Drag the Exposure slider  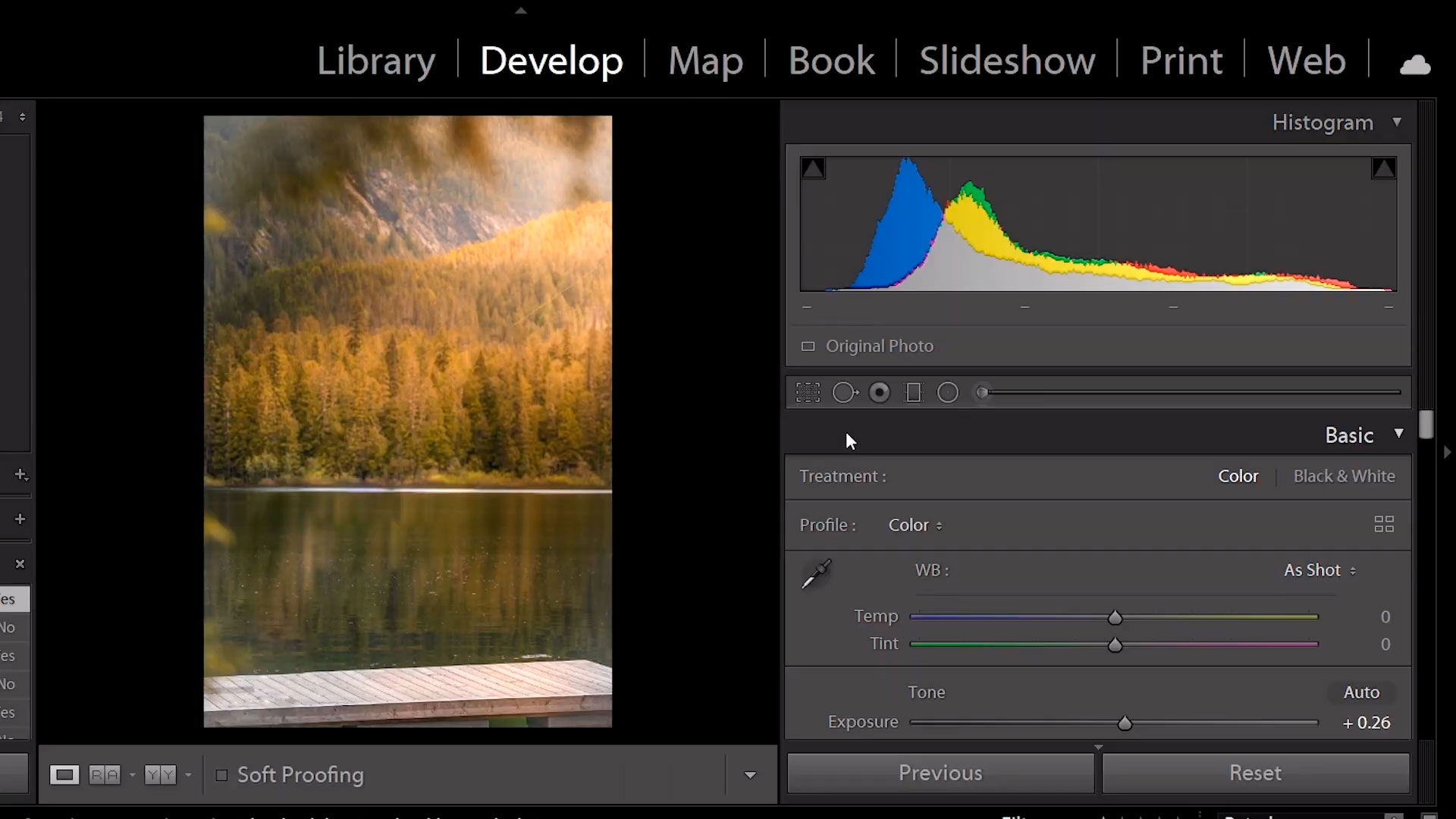tap(1124, 723)
